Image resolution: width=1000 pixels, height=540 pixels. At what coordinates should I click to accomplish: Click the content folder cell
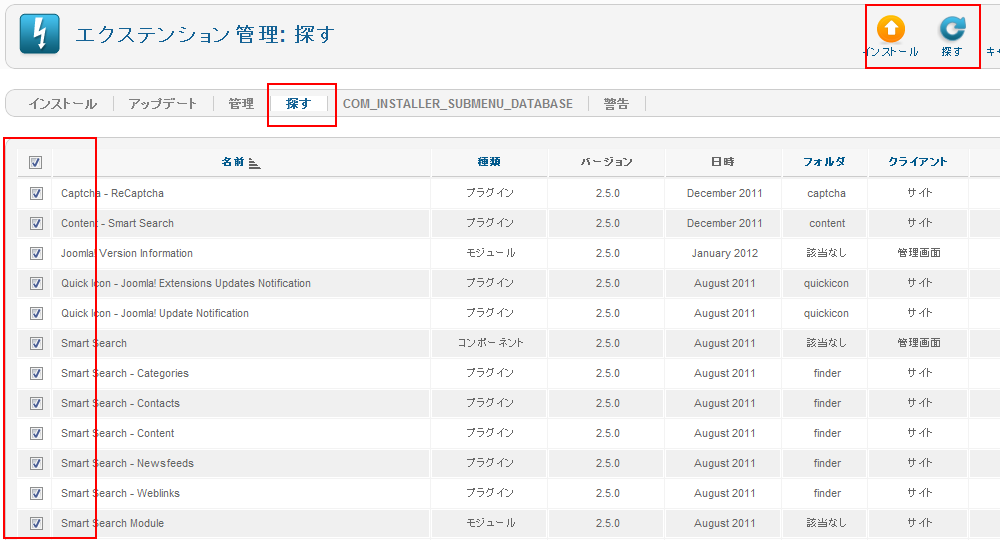coord(827,223)
